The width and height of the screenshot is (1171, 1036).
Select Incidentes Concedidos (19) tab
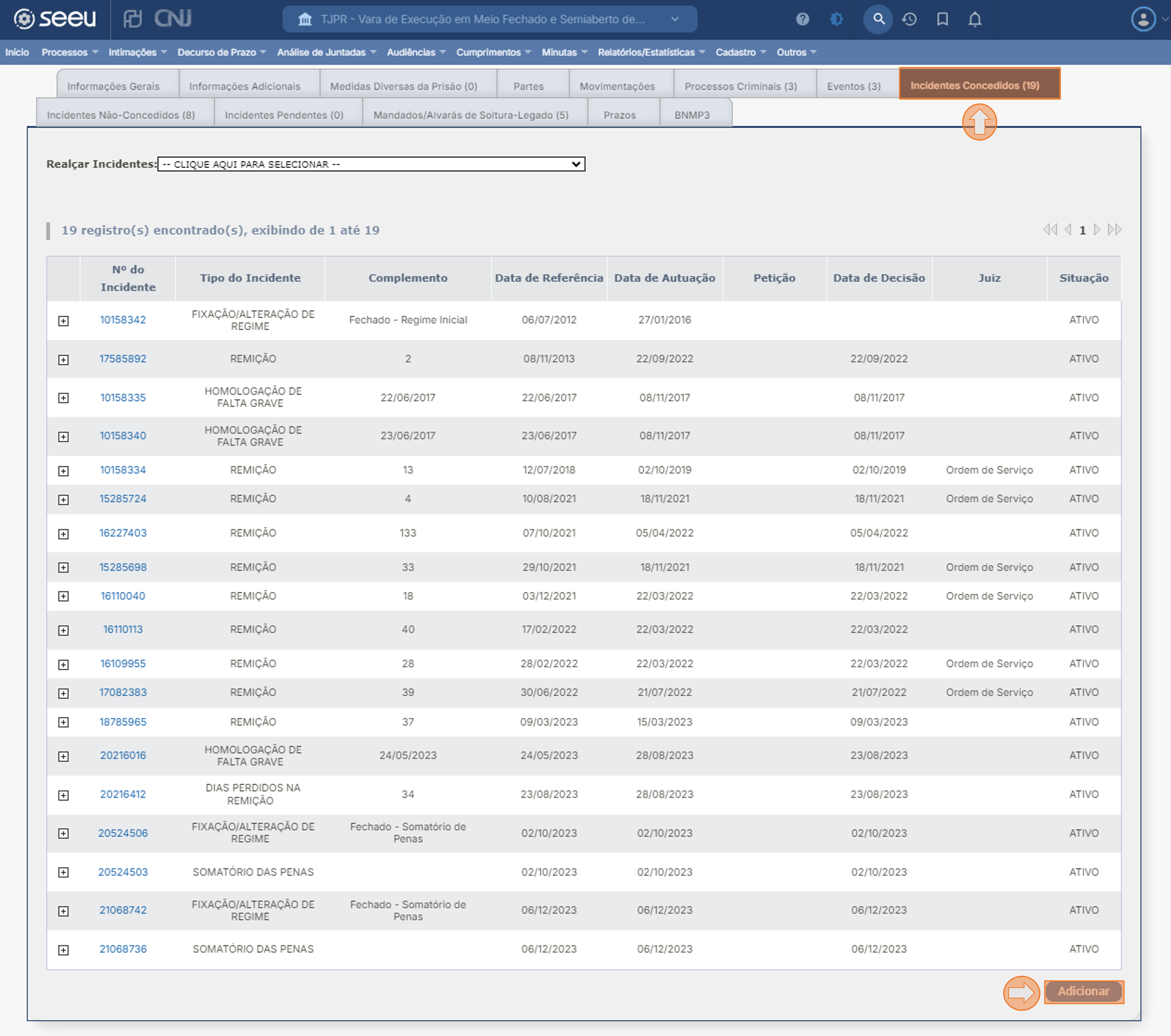click(x=979, y=84)
